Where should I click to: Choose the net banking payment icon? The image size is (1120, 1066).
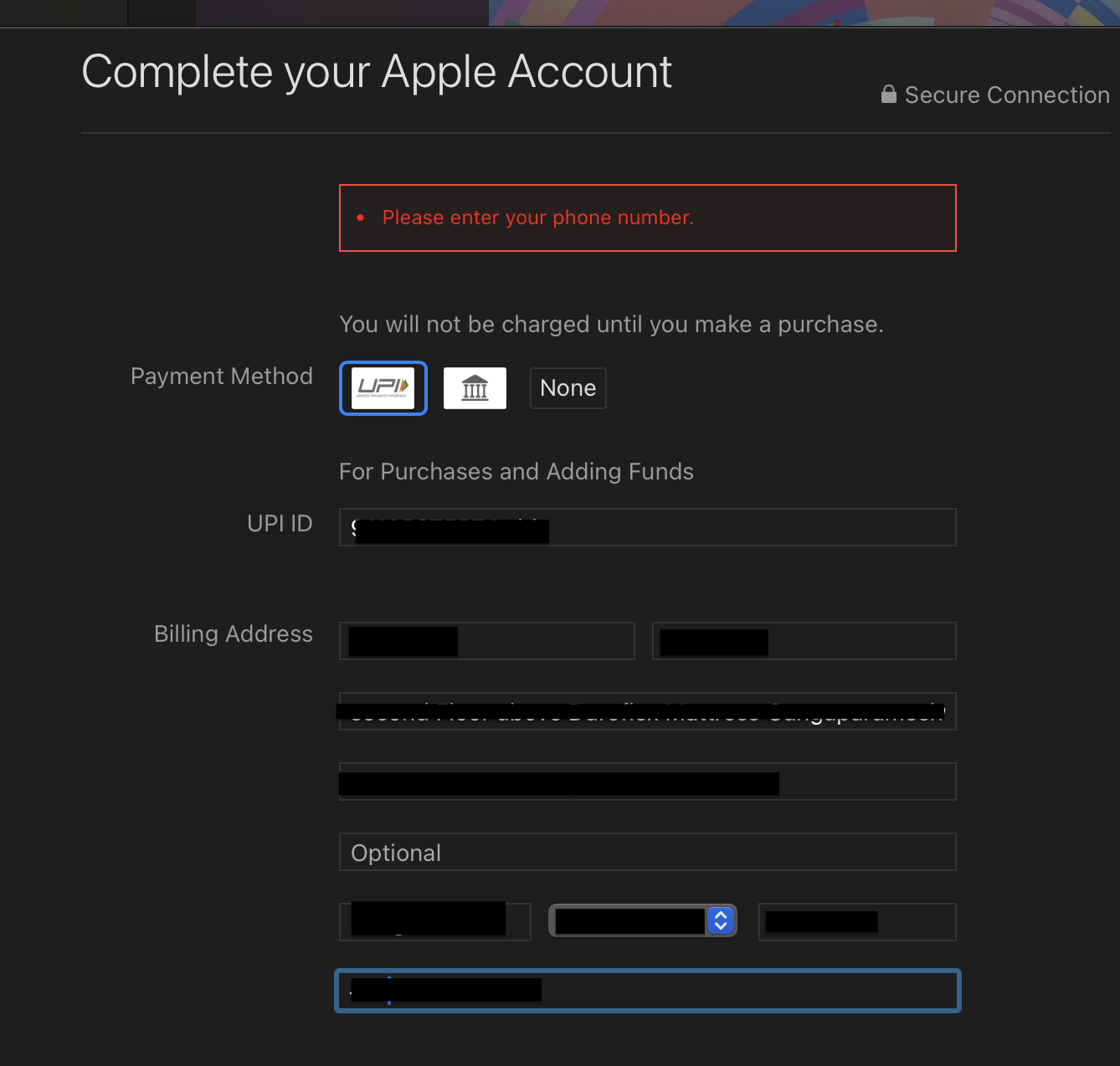pyautogui.click(x=475, y=387)
